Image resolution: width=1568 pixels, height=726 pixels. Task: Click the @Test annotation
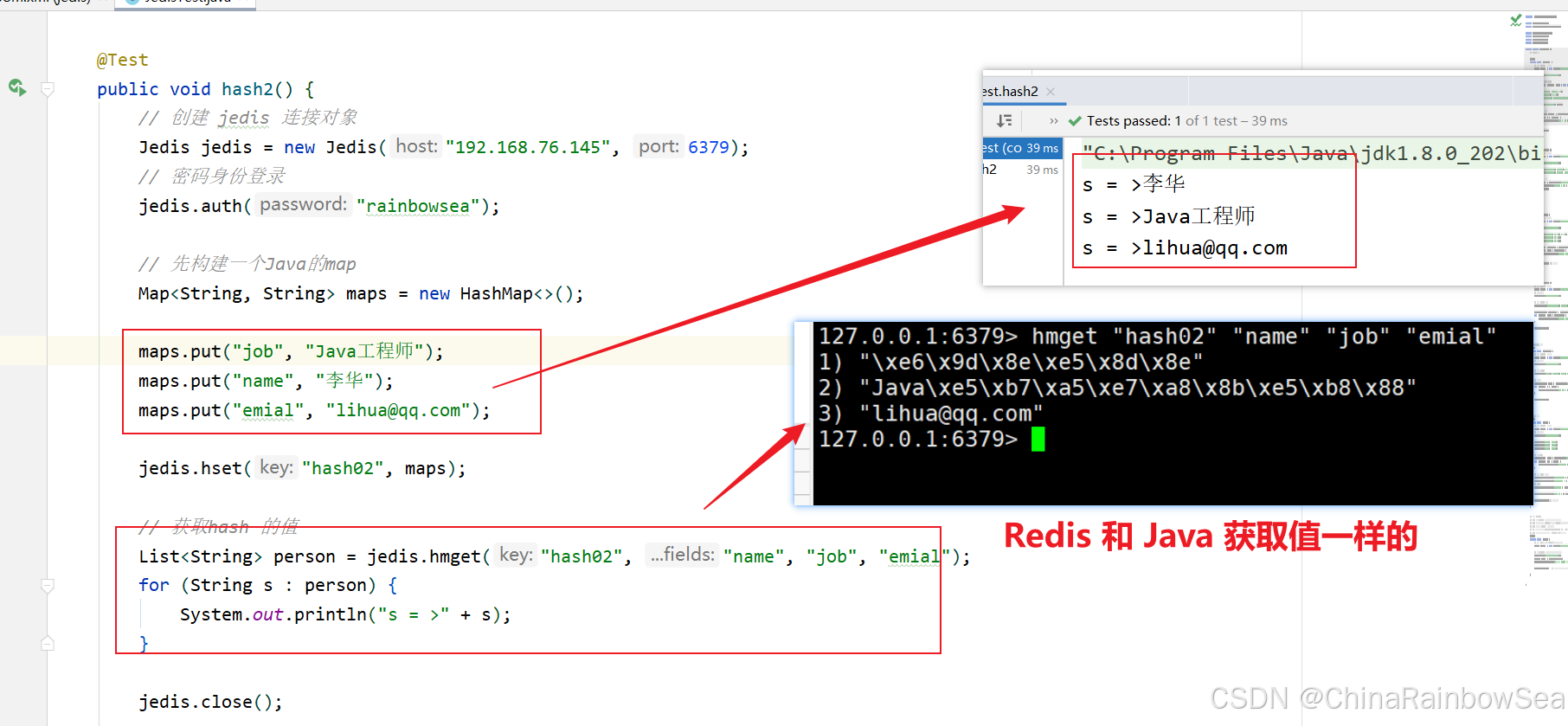[x=122, y=60]
